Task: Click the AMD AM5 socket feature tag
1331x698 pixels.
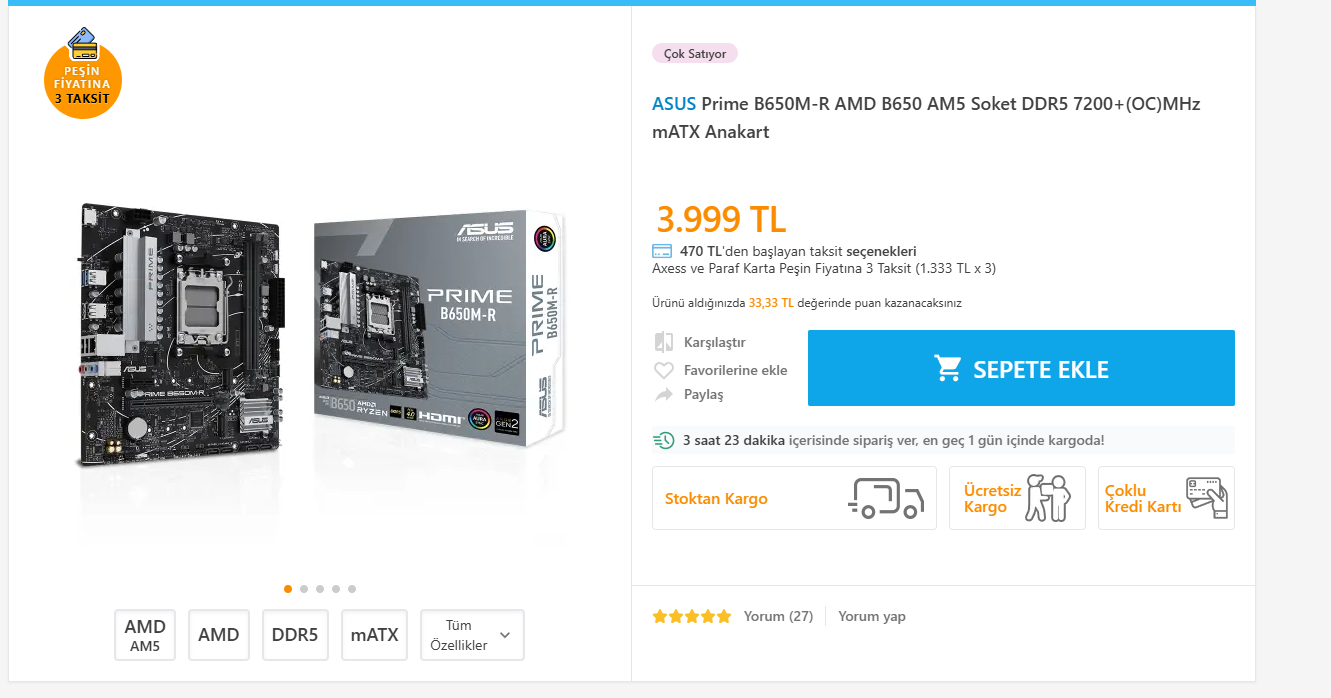Action: pyautogui.click(x=145, y=635)
